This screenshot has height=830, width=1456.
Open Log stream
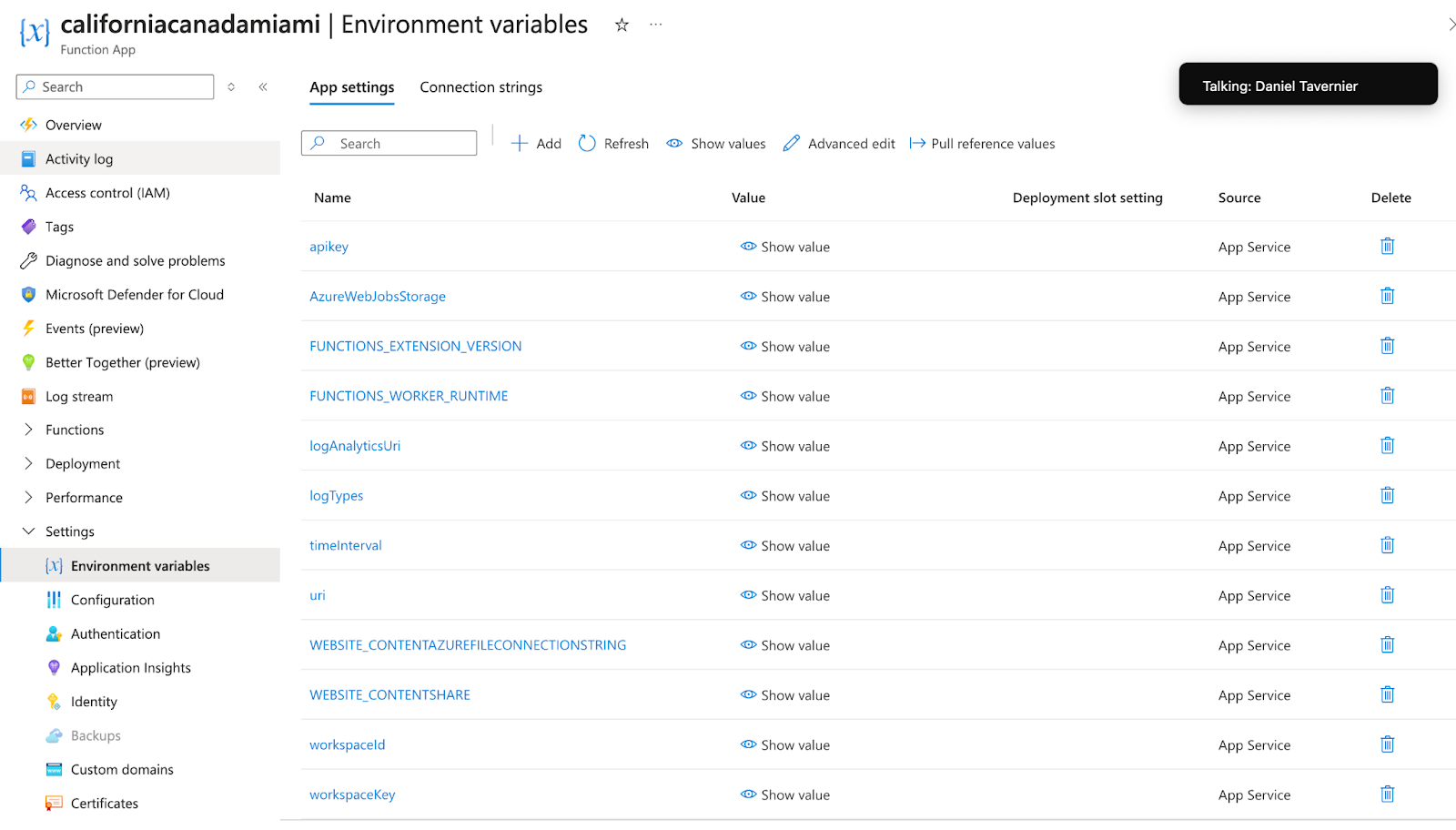click(x=79, y=397)
